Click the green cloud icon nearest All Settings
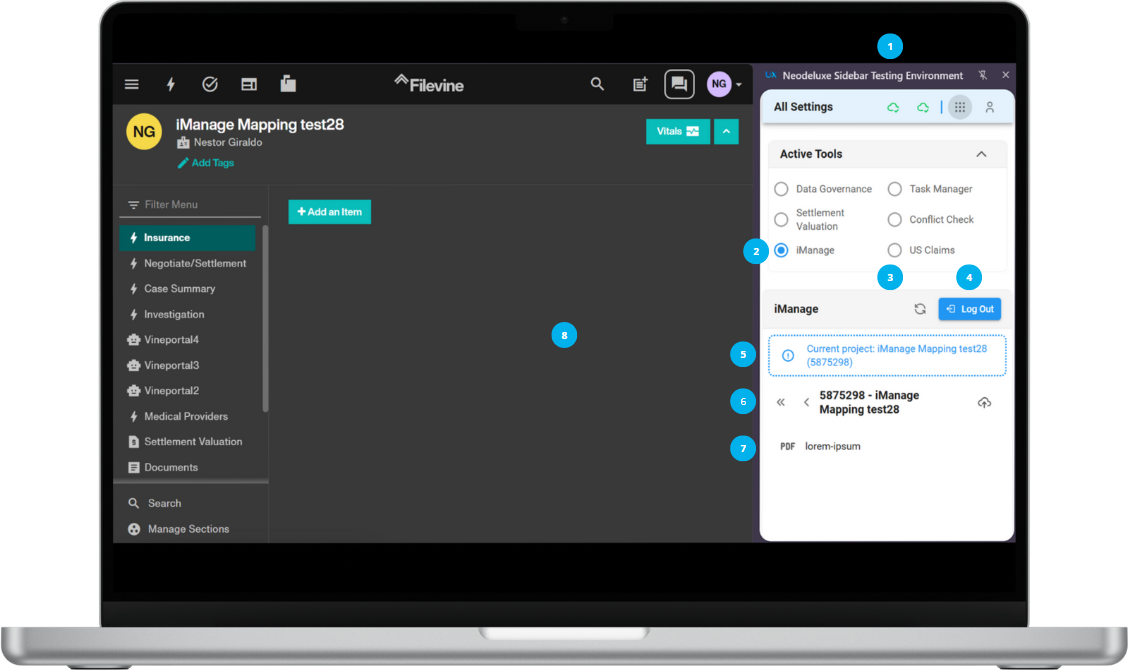This screenshot has height=670, width=1131. [x=893, y=107]
